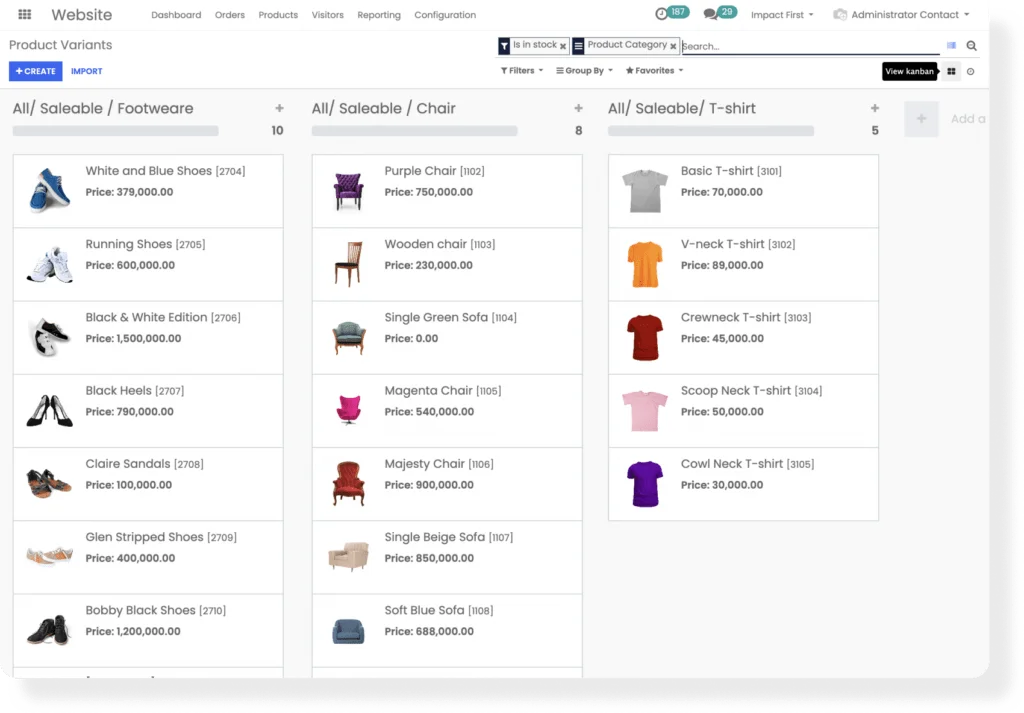Screen dimensions: 1024x713
Task: Open the Purple Chair thumbnail
Action: click(x=348, y=191)
